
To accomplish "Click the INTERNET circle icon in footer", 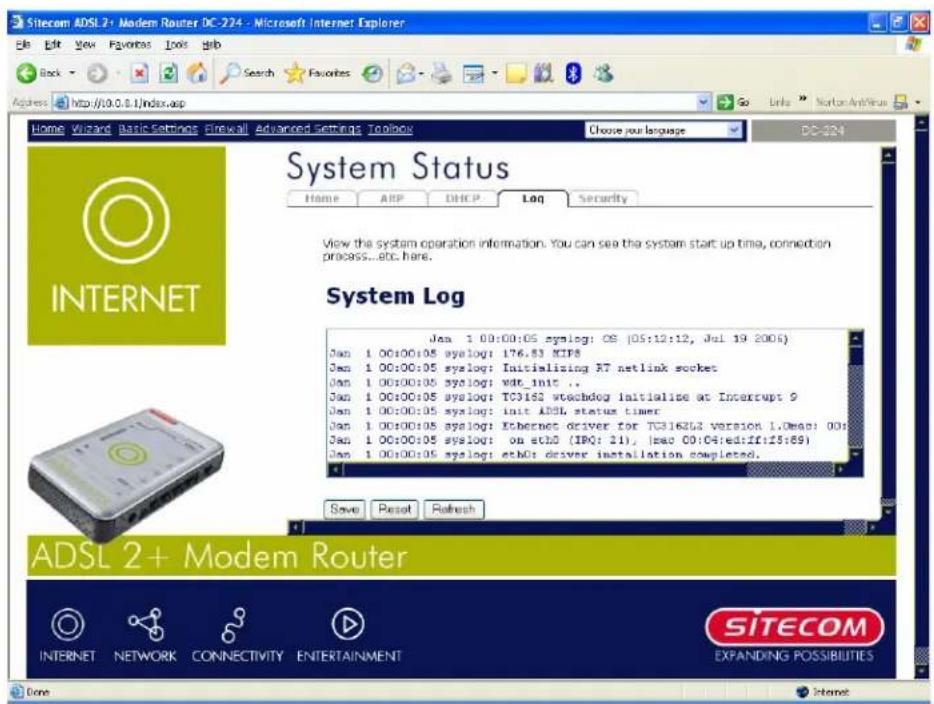I will tap(67, 624).
